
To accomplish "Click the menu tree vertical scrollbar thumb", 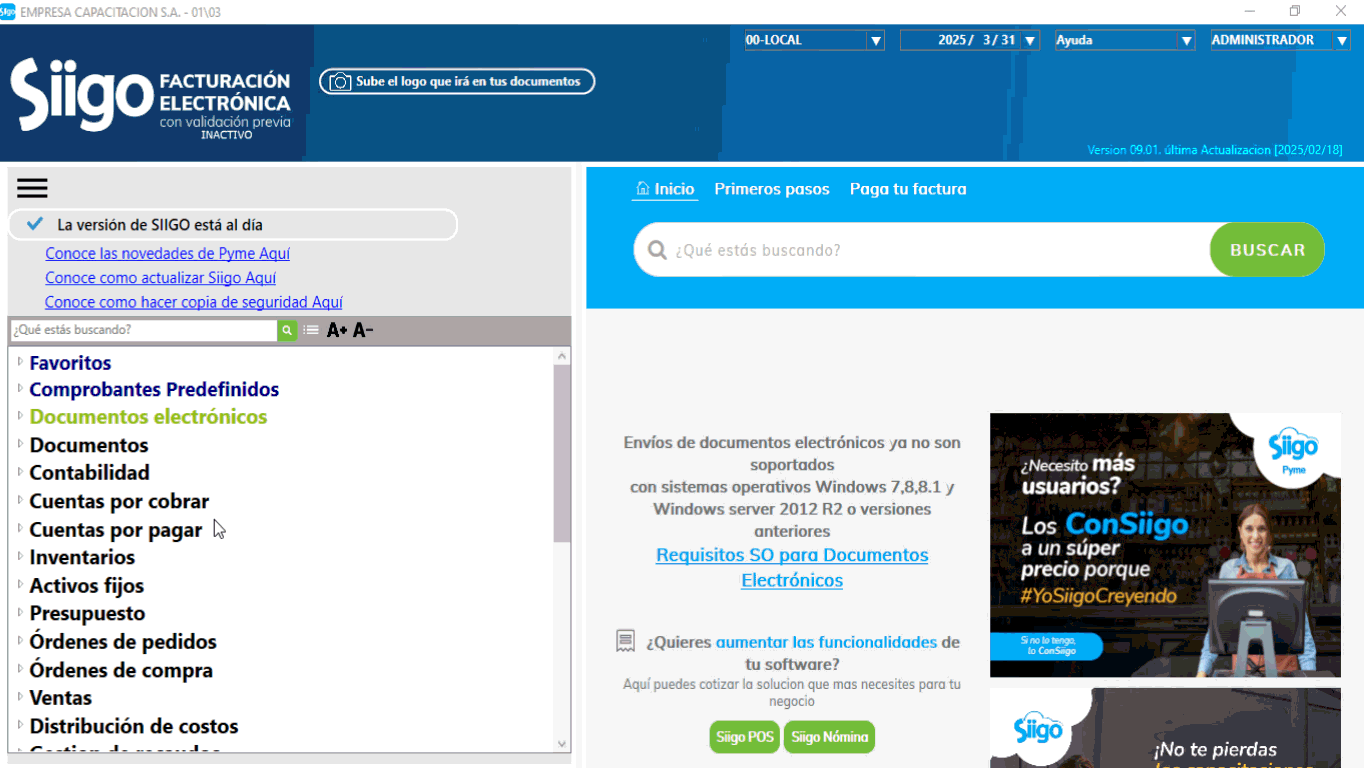I will (561, 453).
